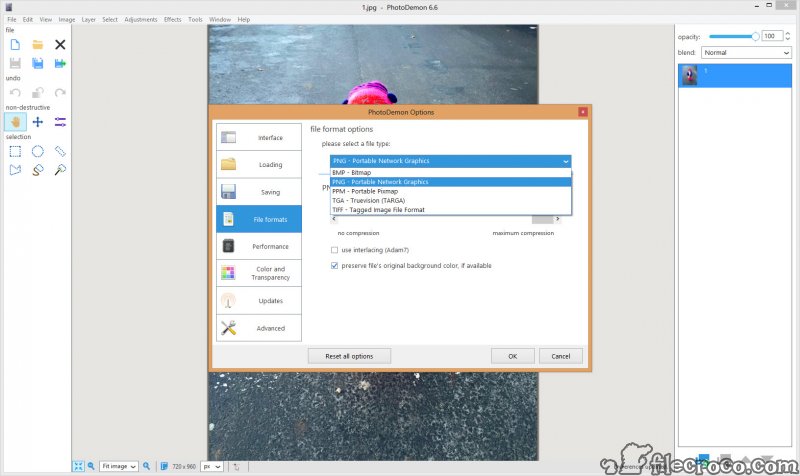
Task: Choose TIFF - Tagged Image File Format
Action: [x=451, y=210]
